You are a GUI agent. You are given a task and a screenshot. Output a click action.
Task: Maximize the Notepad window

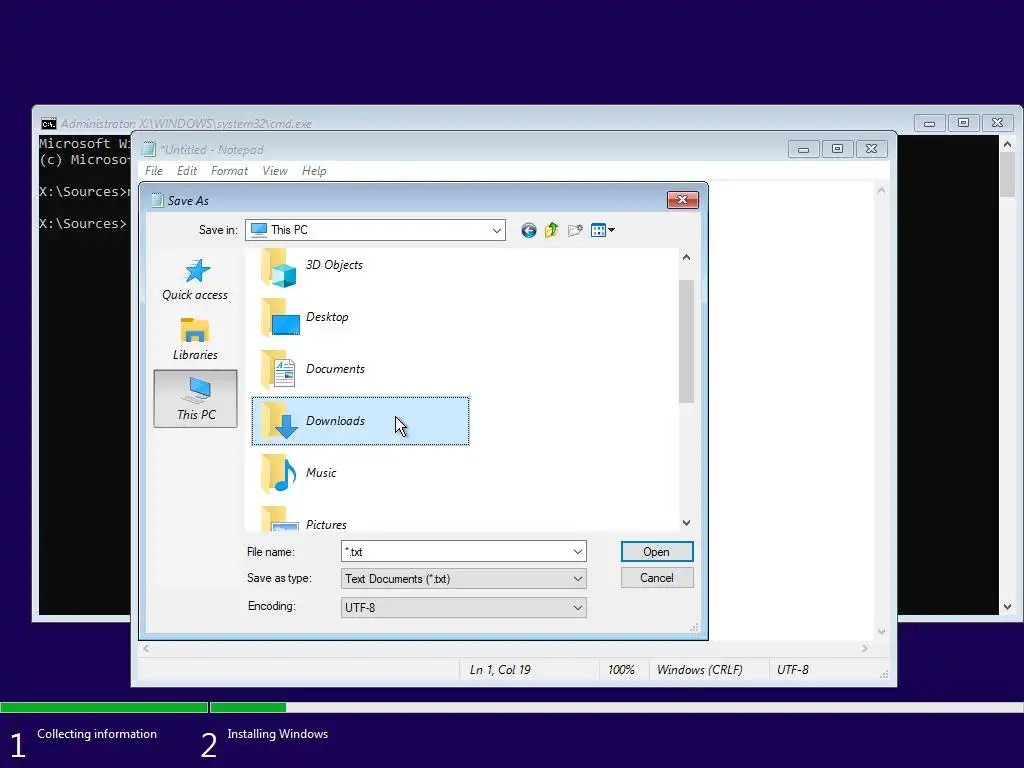coord(837,150)
